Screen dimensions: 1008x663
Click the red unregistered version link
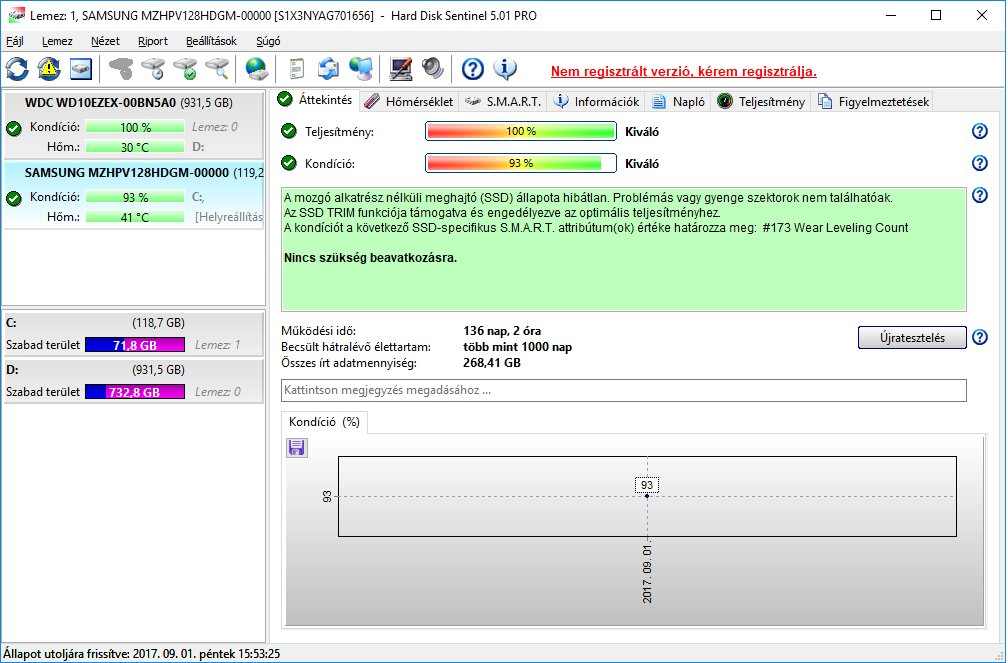pyautogui.click(x=683, y=71)
